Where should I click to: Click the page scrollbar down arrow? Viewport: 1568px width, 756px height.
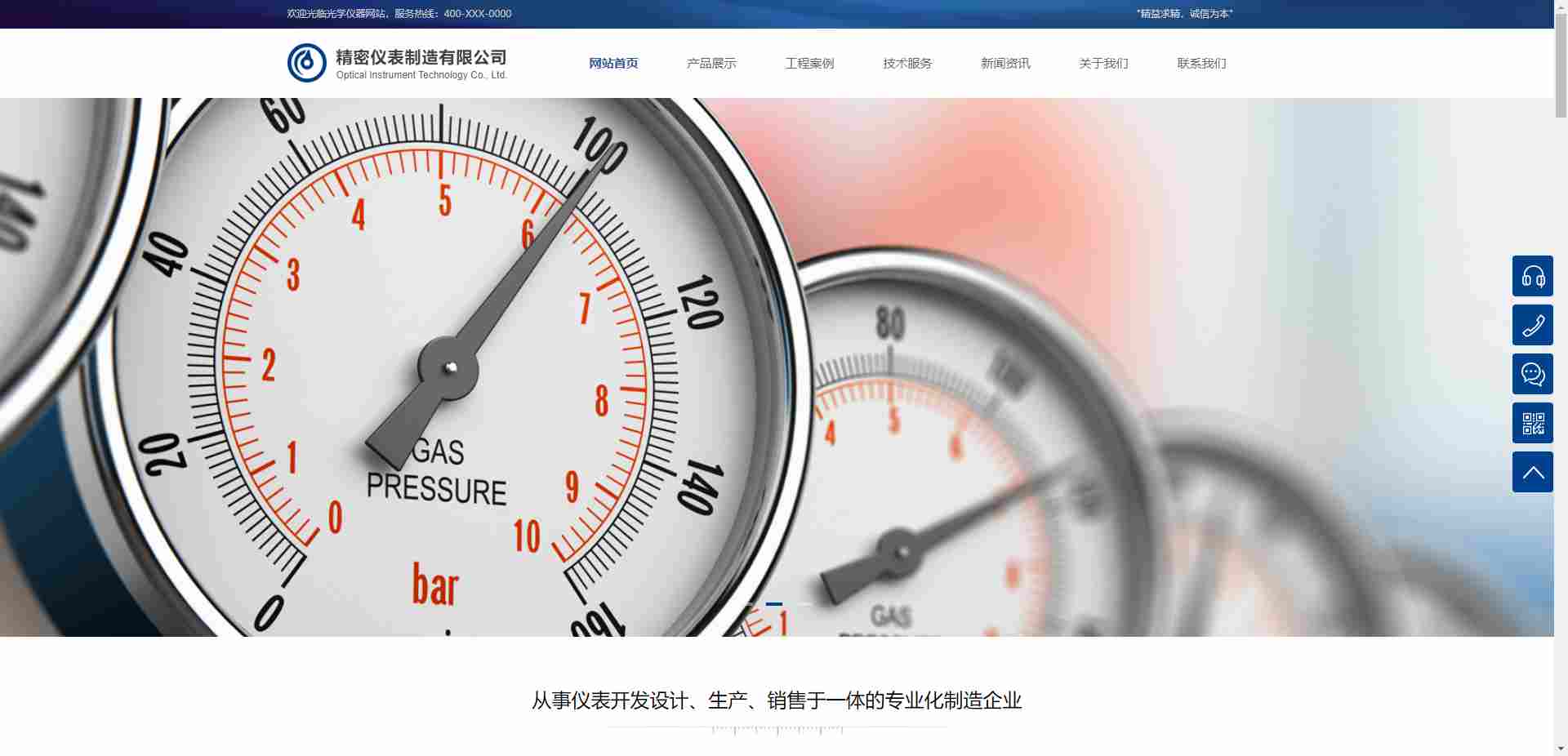coord(1561,749)
